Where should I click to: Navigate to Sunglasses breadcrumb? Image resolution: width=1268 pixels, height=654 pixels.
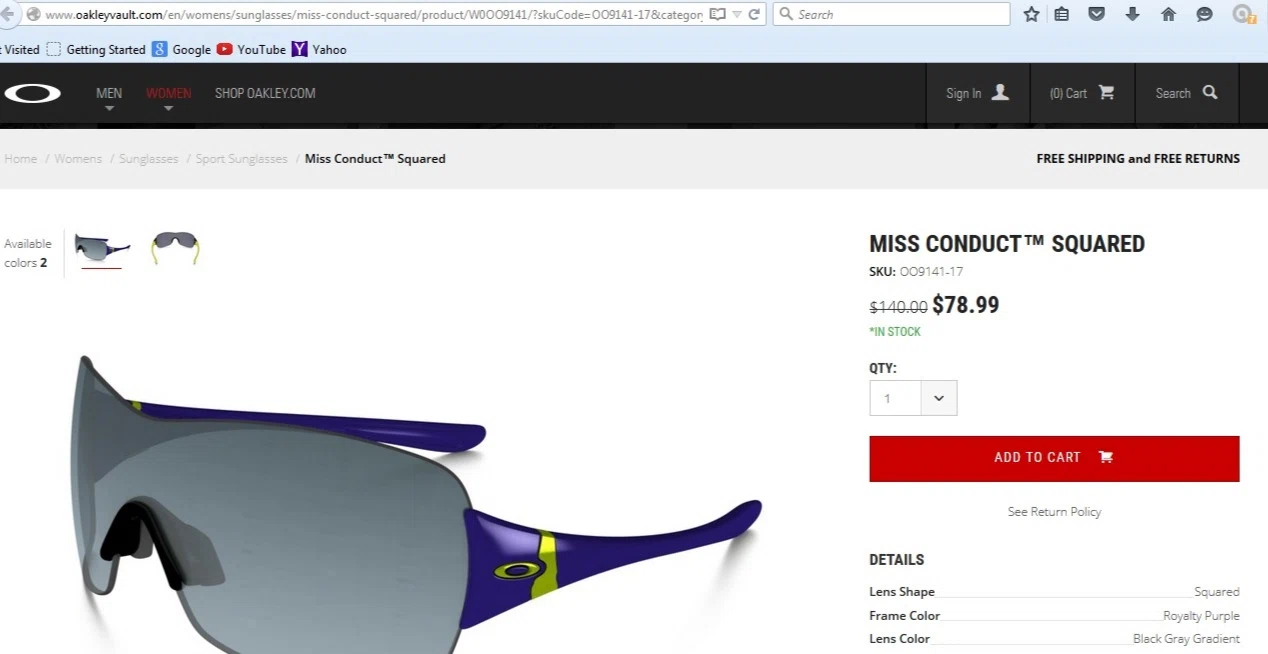148,158
